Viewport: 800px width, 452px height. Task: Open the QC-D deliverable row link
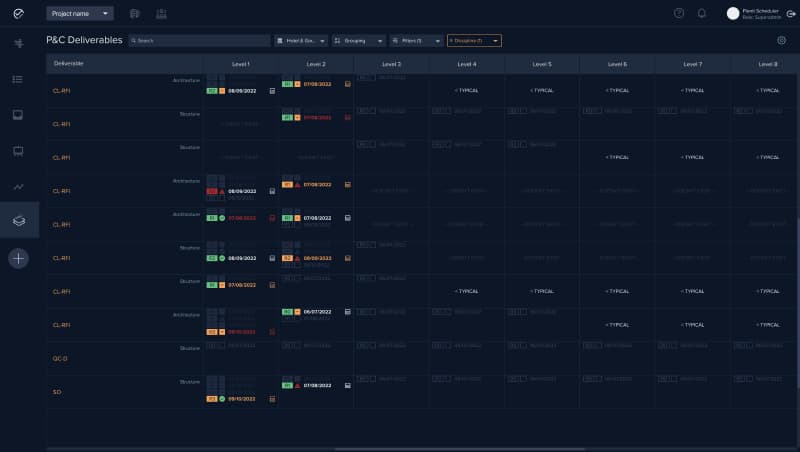(x=60, y=358)
